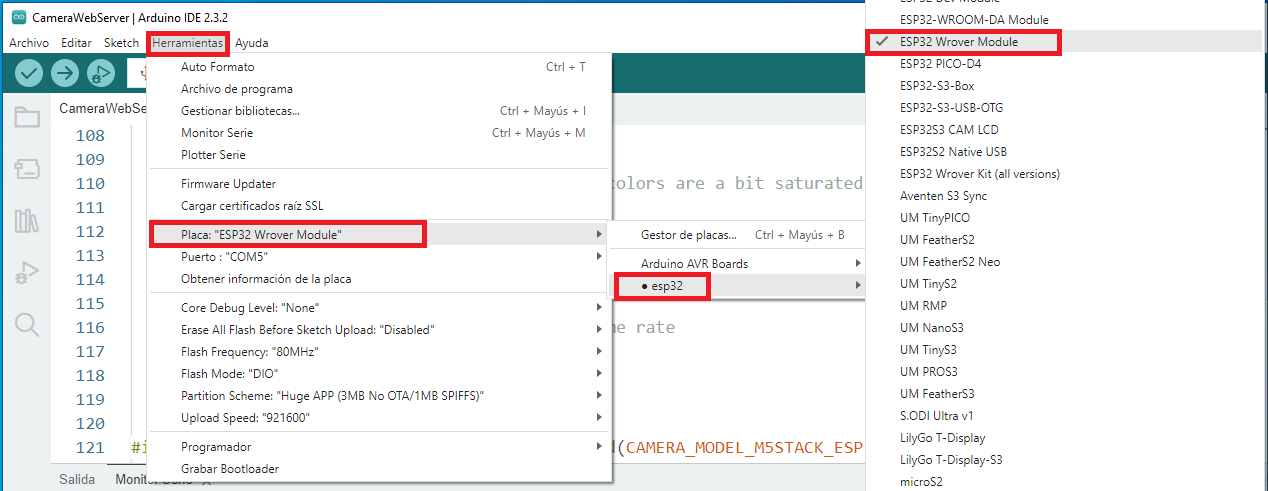Select the UM TinyPICO board option

pos(934,218)
